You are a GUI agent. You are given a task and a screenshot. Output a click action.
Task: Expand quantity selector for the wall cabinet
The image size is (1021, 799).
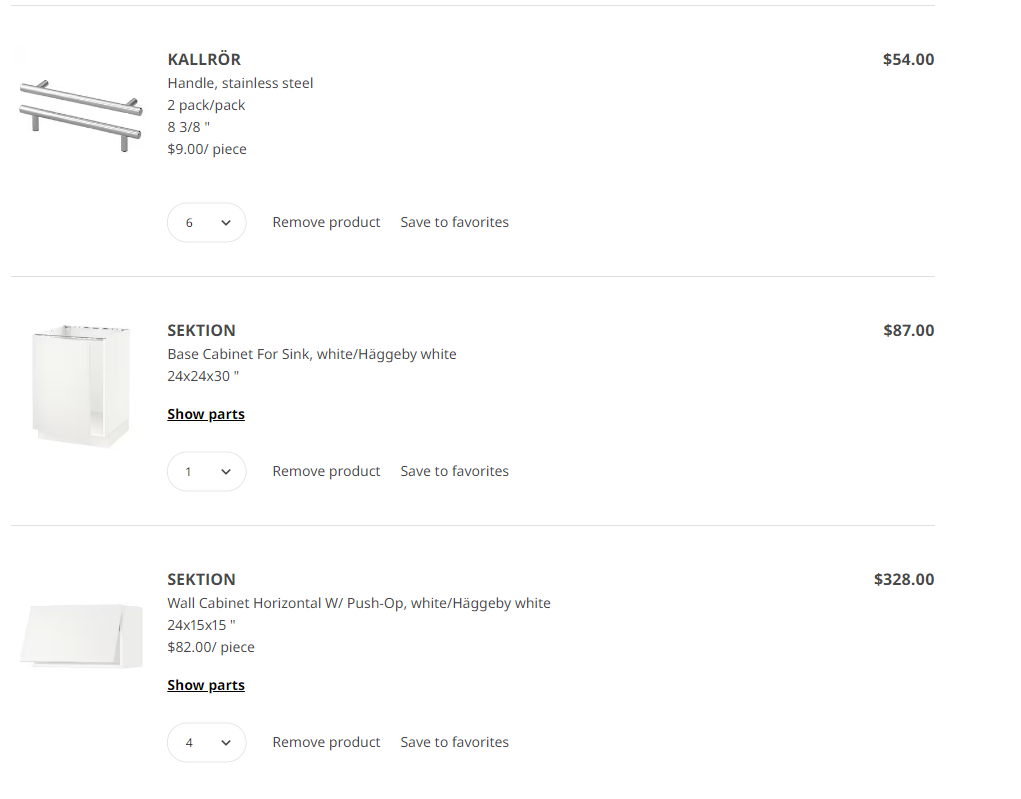(x=207, y=742)
